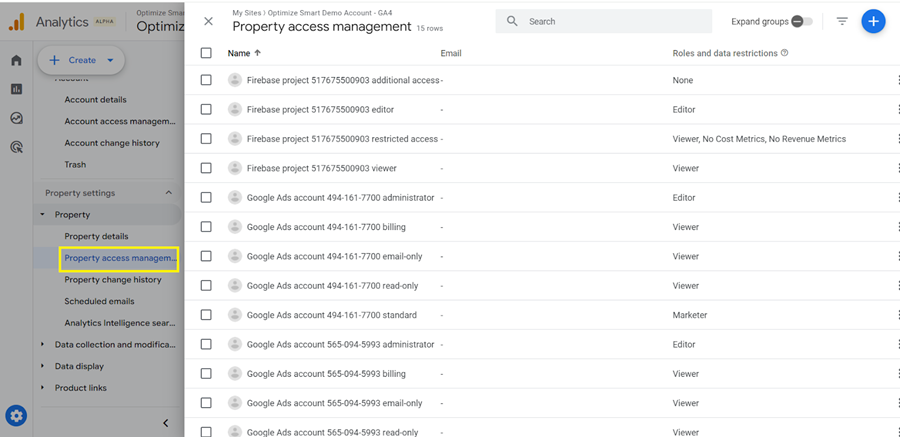Click the My Sites breadcrumb
900x437 pixels.
245,12
